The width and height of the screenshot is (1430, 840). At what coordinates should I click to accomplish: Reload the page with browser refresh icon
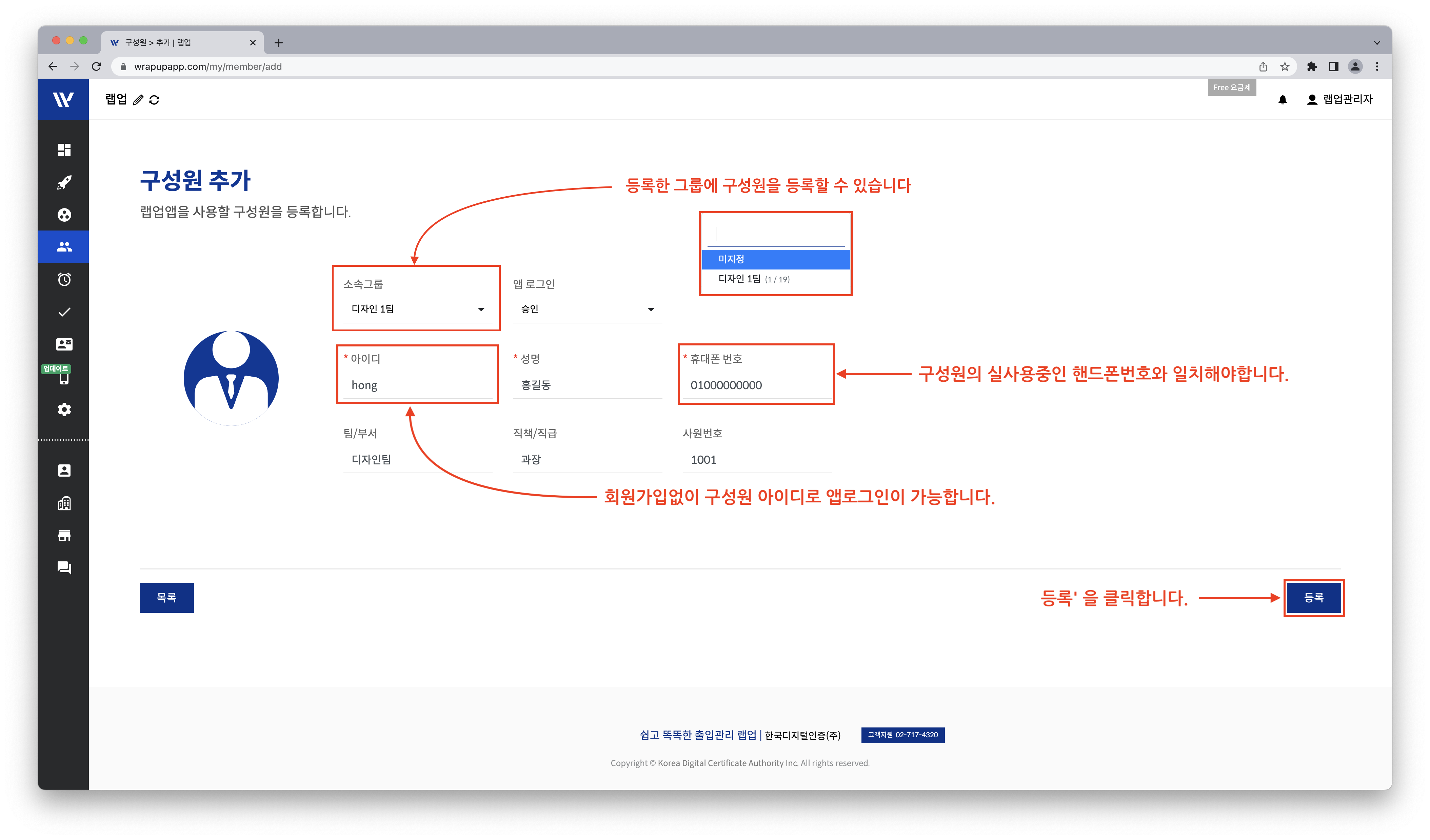97,66
